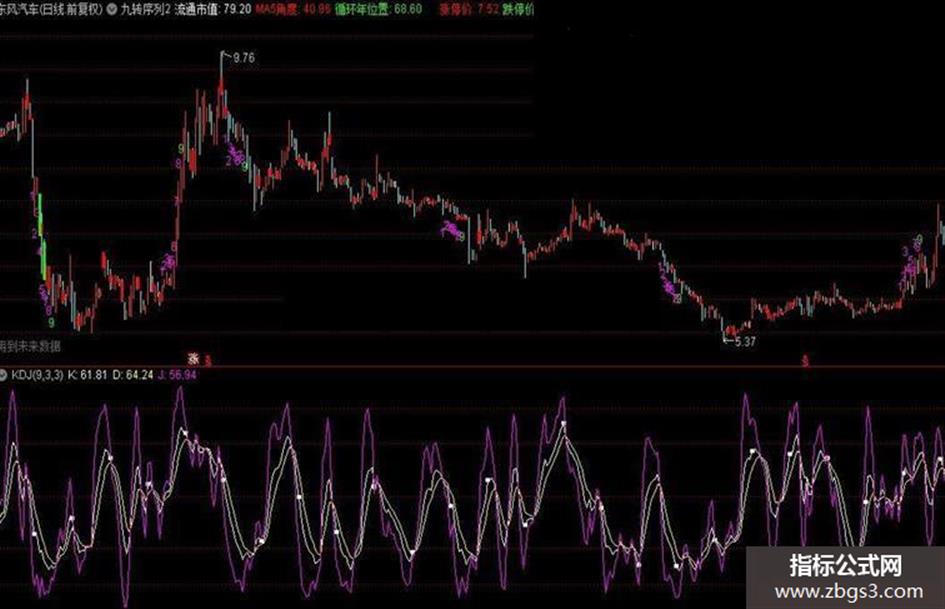The height and width of the screenshot is (609, 945).
Task: Click the D: 64.24 value
Action: (x=133, y=375)
